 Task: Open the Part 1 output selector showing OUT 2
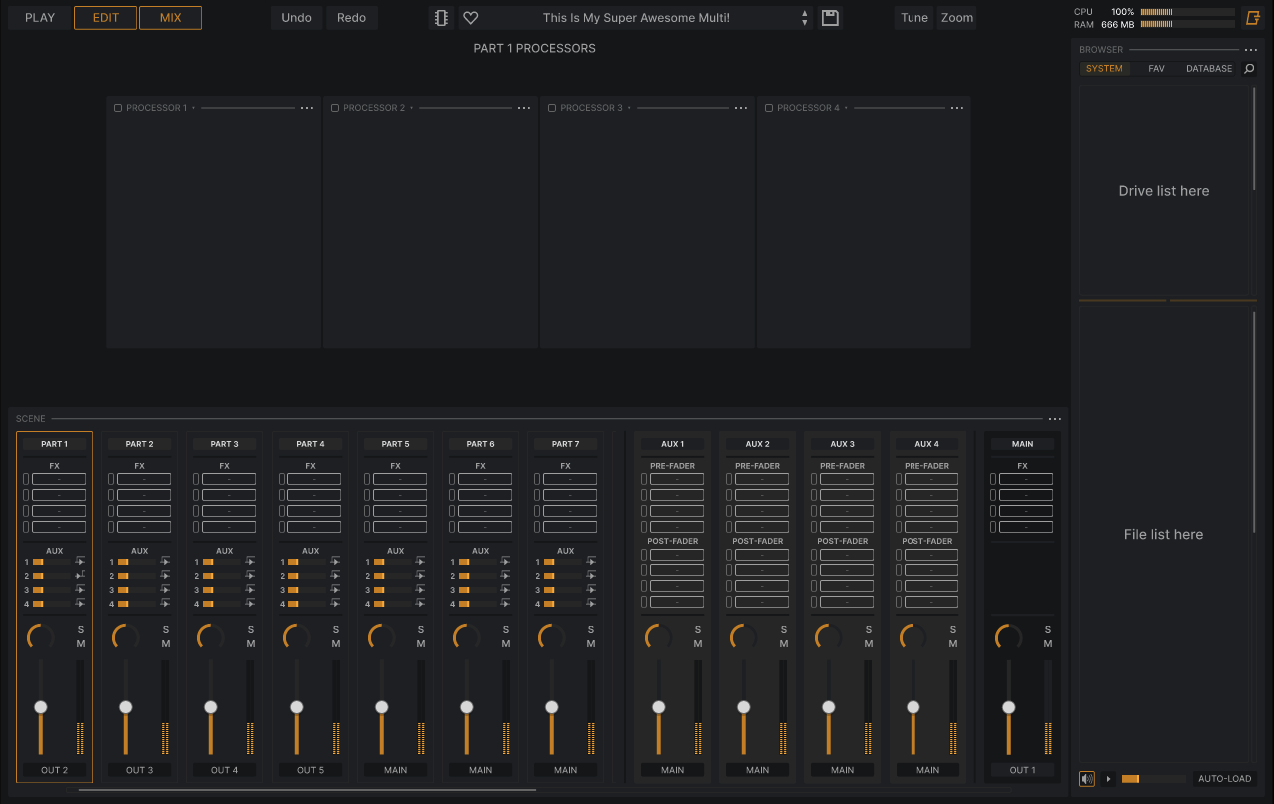tap(55, 770)
